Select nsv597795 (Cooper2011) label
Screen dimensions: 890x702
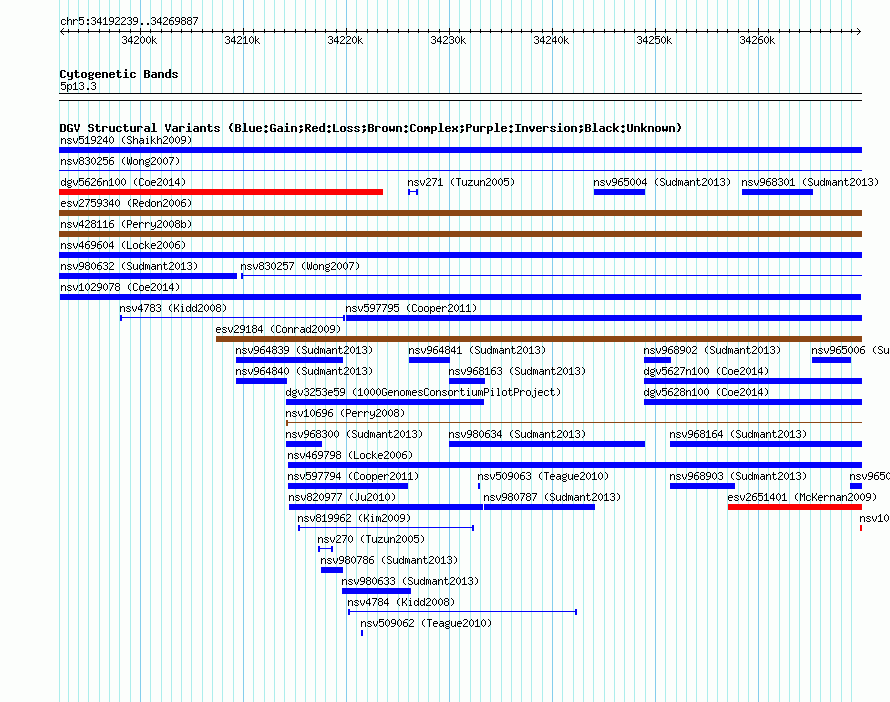411,308
